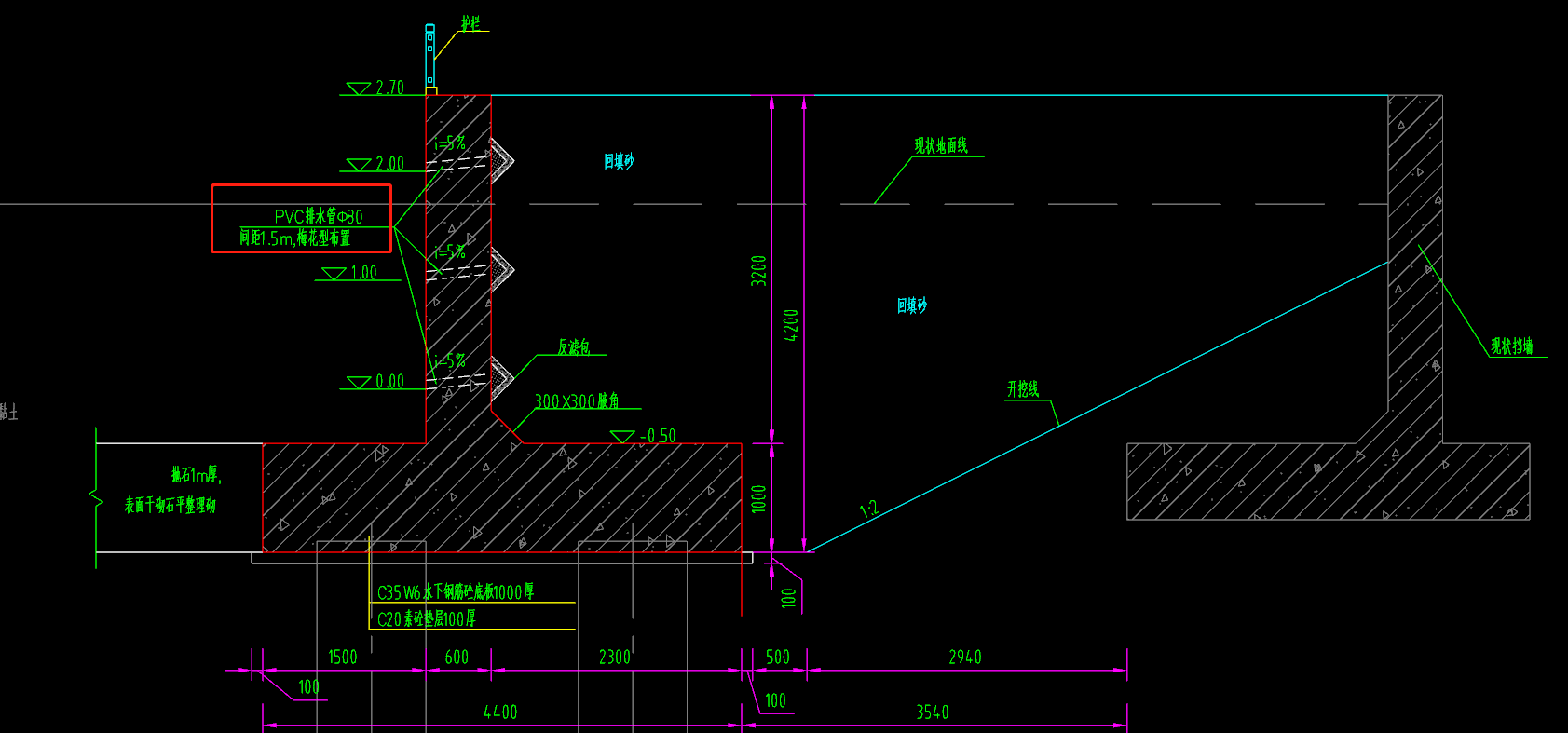Click the 抛石1m厚 label
The image size is (1568, 733).
coord(197,475)
